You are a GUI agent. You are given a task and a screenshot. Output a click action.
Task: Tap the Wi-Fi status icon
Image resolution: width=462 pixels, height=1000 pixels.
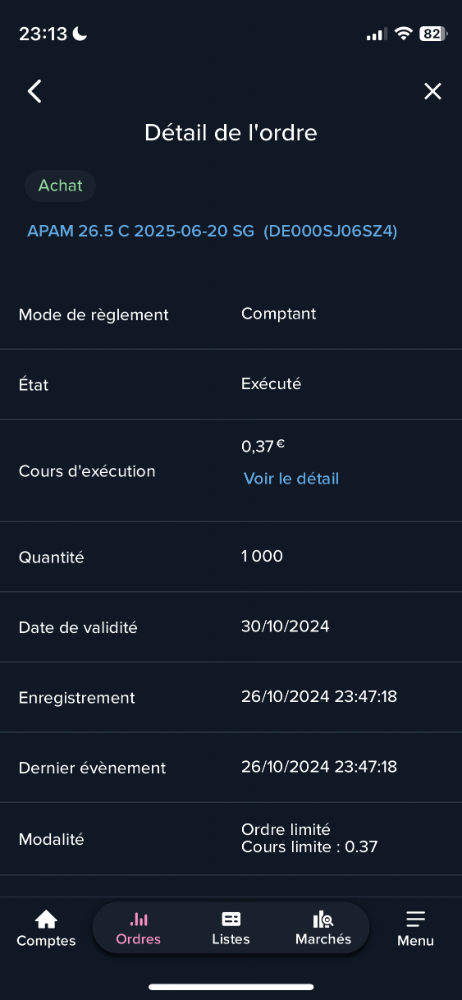coord(403,34)
